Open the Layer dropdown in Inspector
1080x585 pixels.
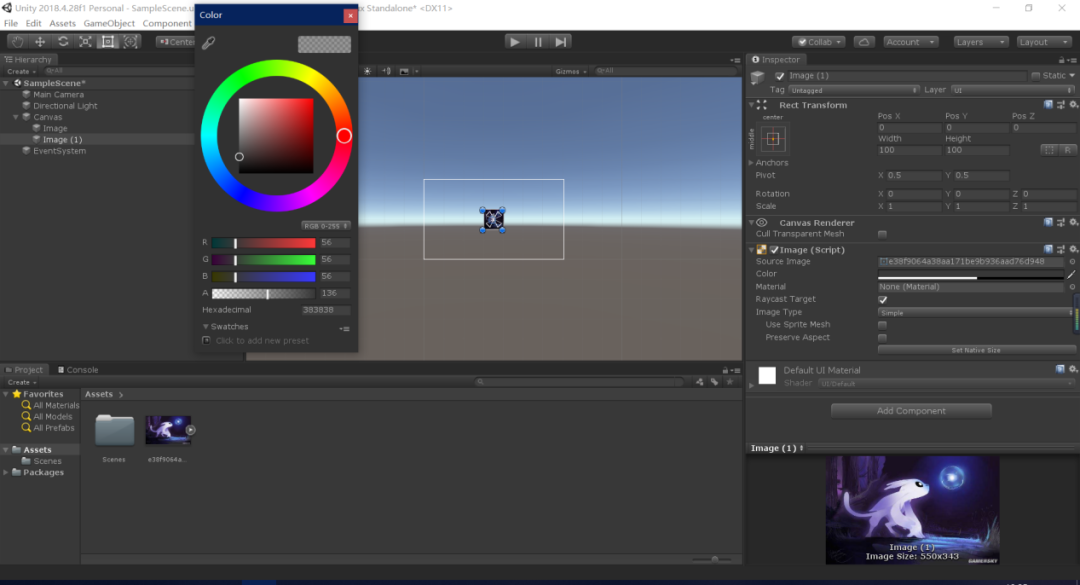pos(1012,90)
